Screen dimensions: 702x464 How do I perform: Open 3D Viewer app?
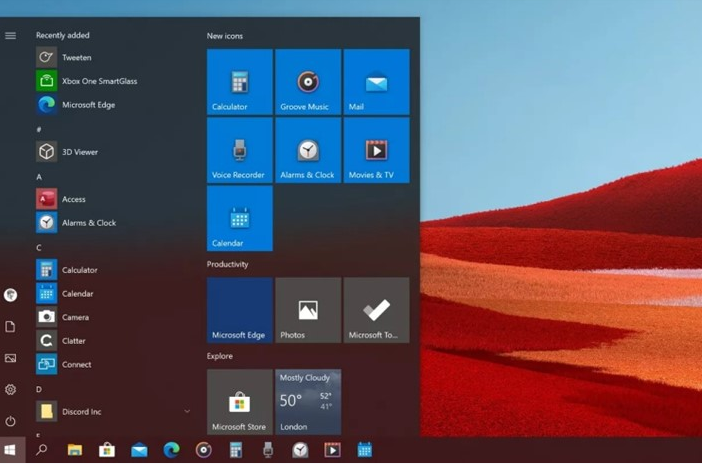click(x=112, y=152)
